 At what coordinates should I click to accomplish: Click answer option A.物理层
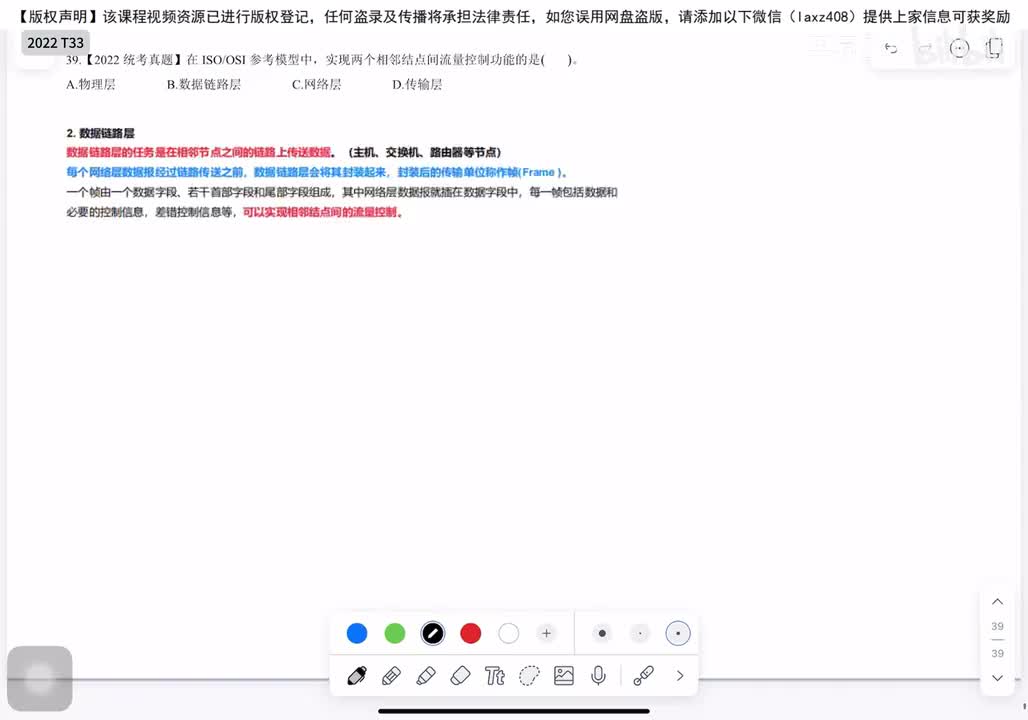coord(90,85)
